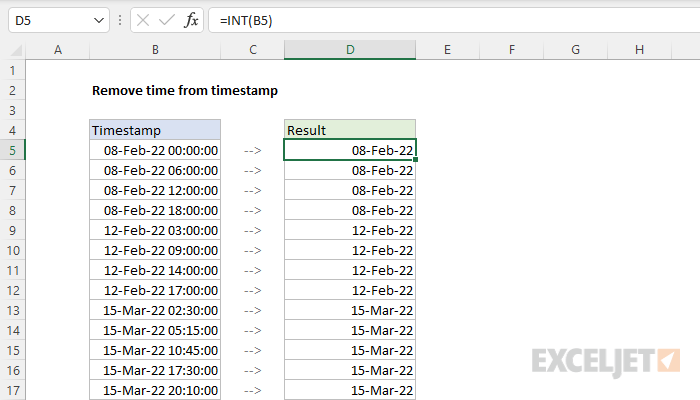The image size is (700, 400).
Task: Select cell with 12-Feb-22 09:00:00
Action: pos(155,250)
